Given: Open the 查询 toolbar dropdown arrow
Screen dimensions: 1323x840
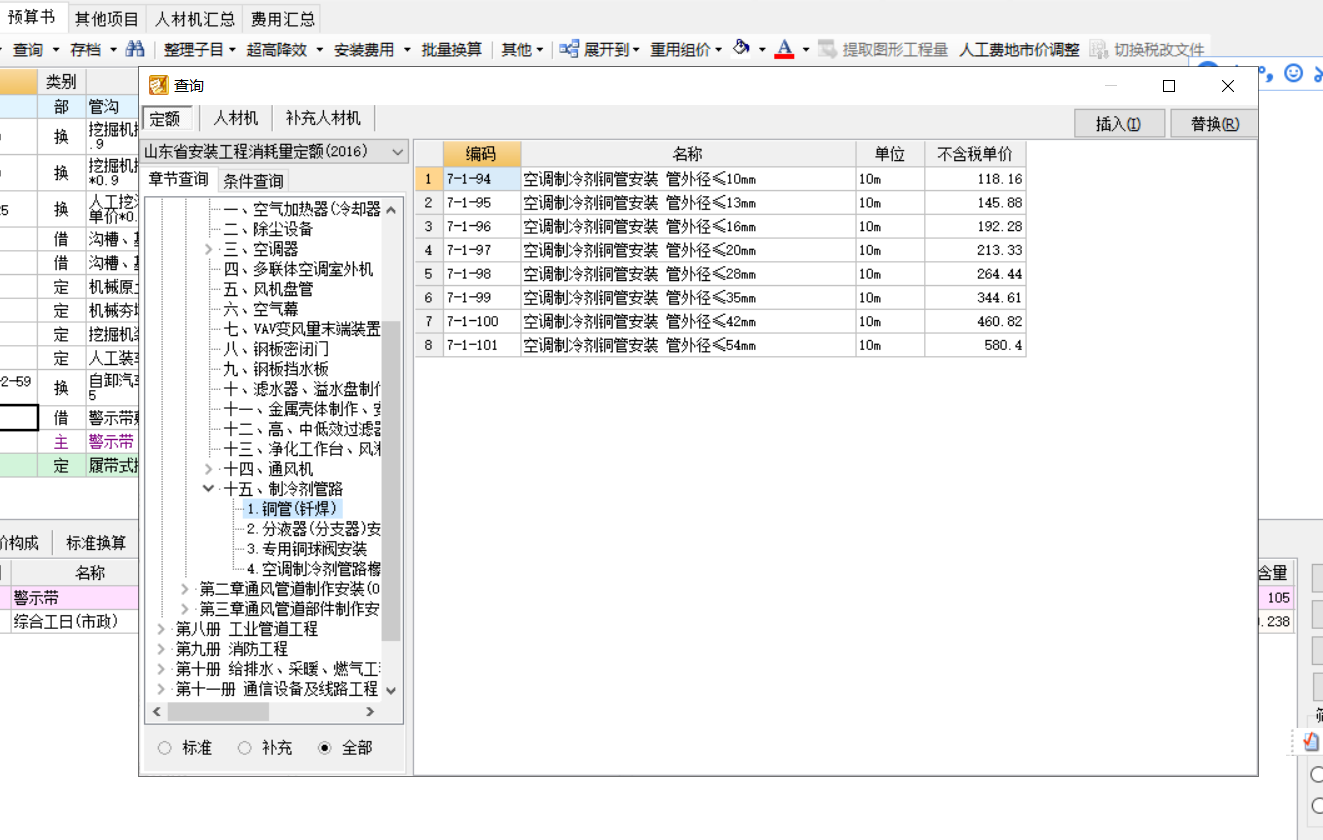Looking at the screenshot, I should (x=56, y=49).
